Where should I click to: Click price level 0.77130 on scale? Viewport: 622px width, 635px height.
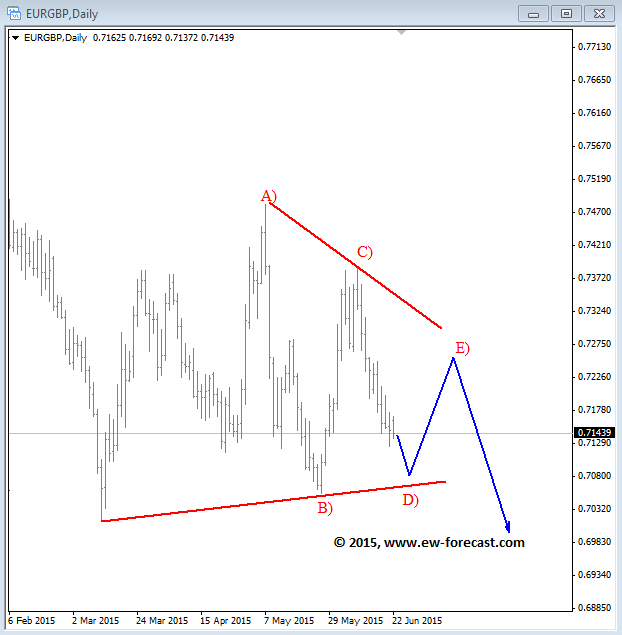594,47
